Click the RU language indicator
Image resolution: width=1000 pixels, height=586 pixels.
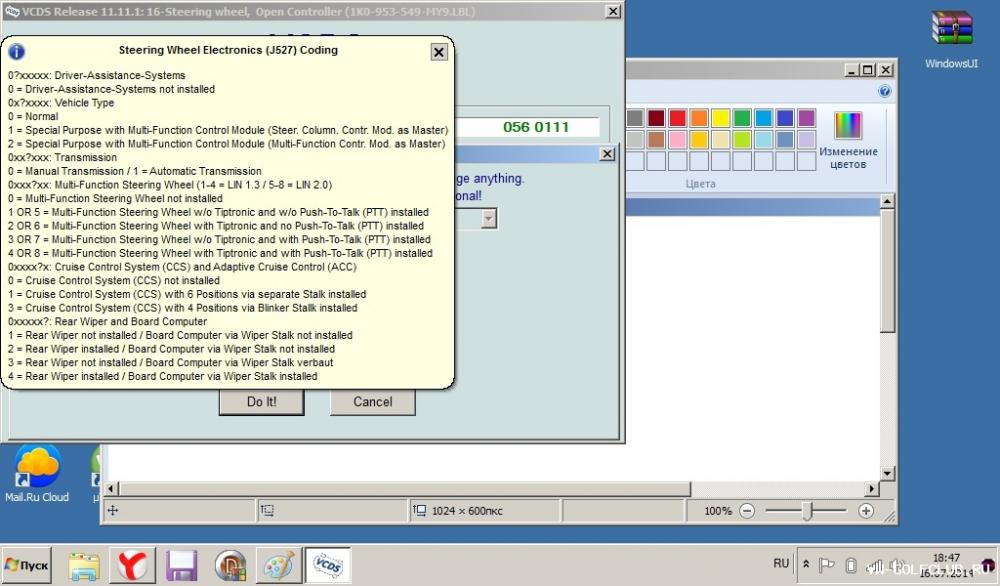point(781,564)
